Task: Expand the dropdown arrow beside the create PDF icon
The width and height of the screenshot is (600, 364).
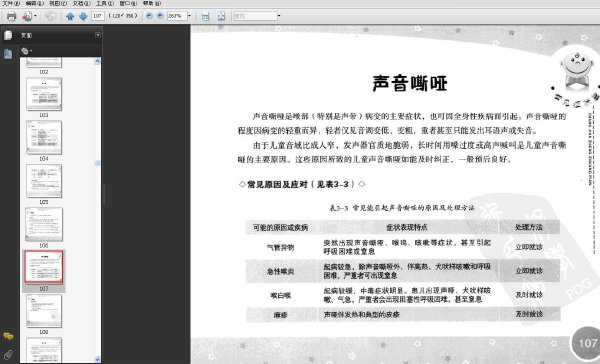Action: point(36,16)
